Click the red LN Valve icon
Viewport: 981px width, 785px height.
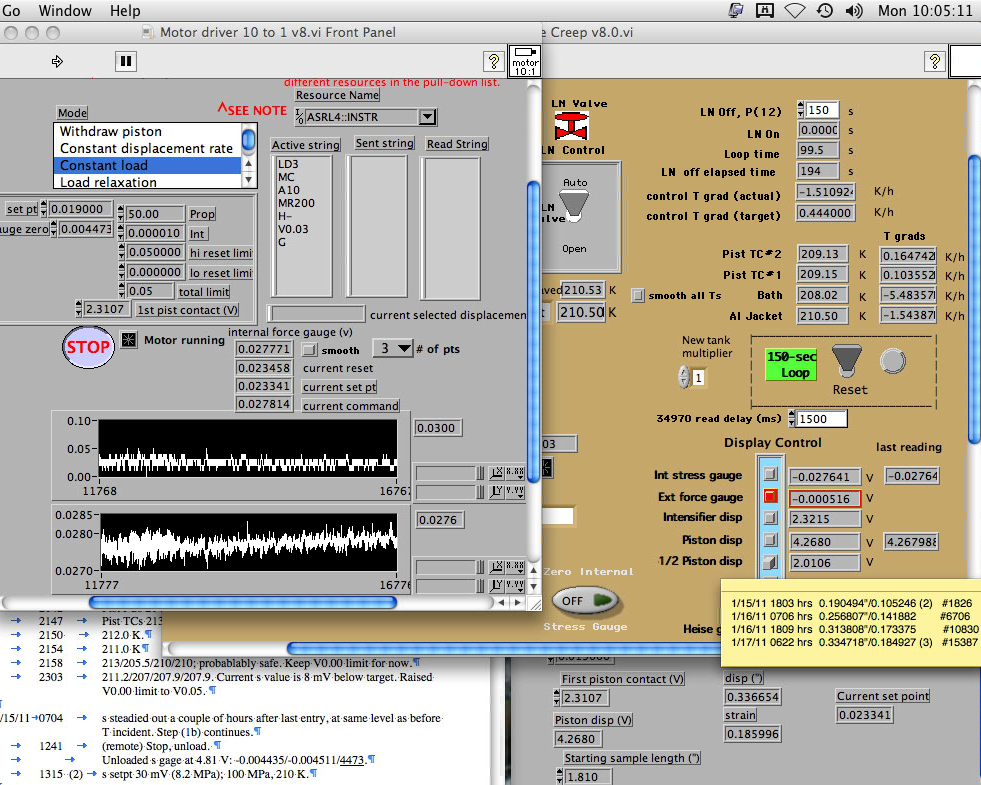pos(572,127)
